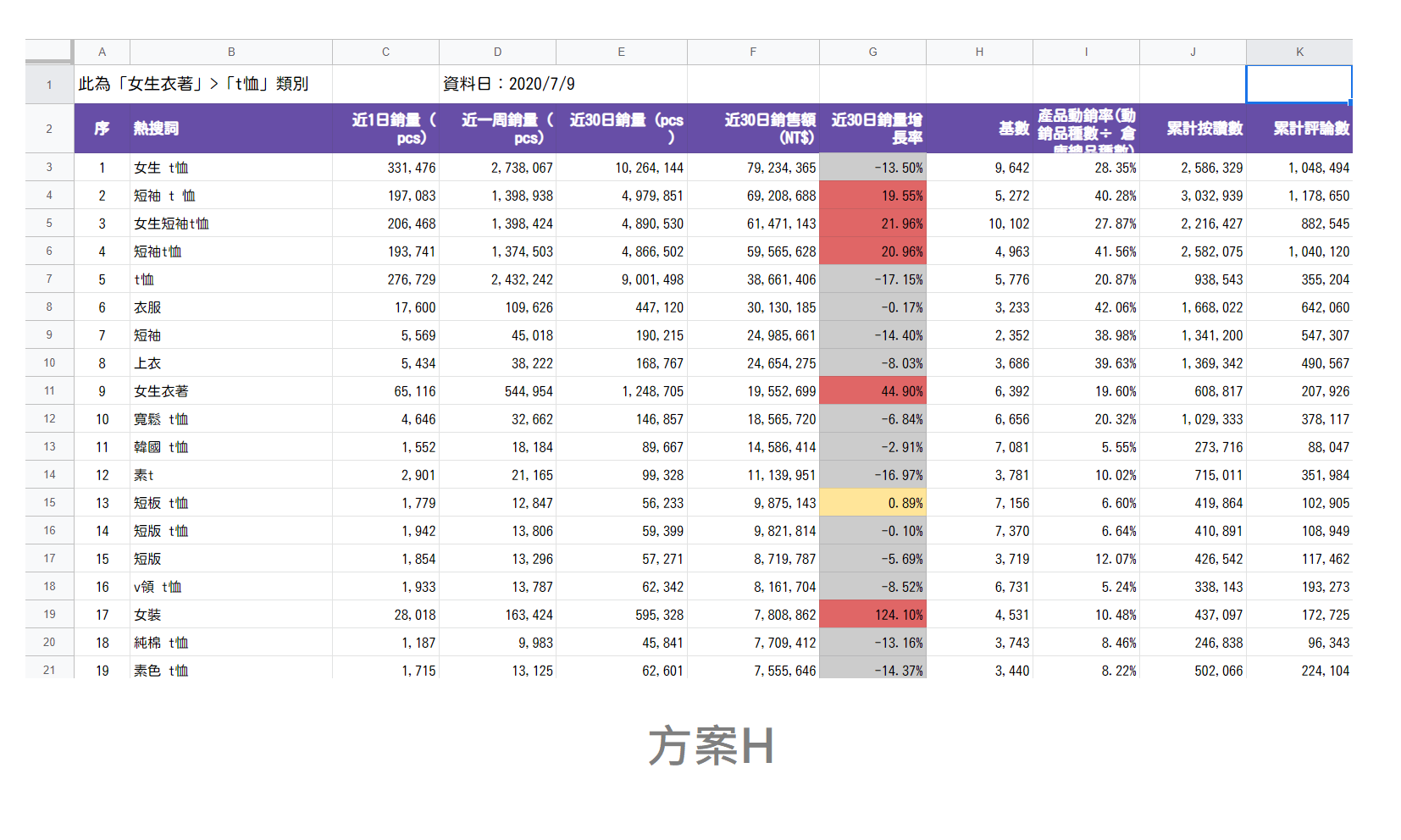The width and height of the screenshot is (1401, 840).
Task: Select row 2 header
Action: tap(49, 129)
